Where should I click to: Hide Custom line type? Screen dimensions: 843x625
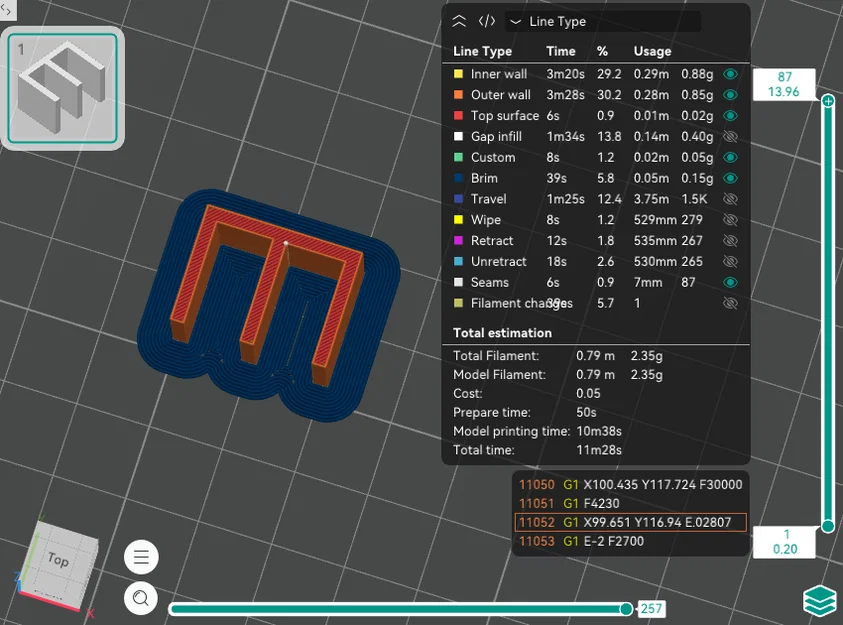[730, 157]
